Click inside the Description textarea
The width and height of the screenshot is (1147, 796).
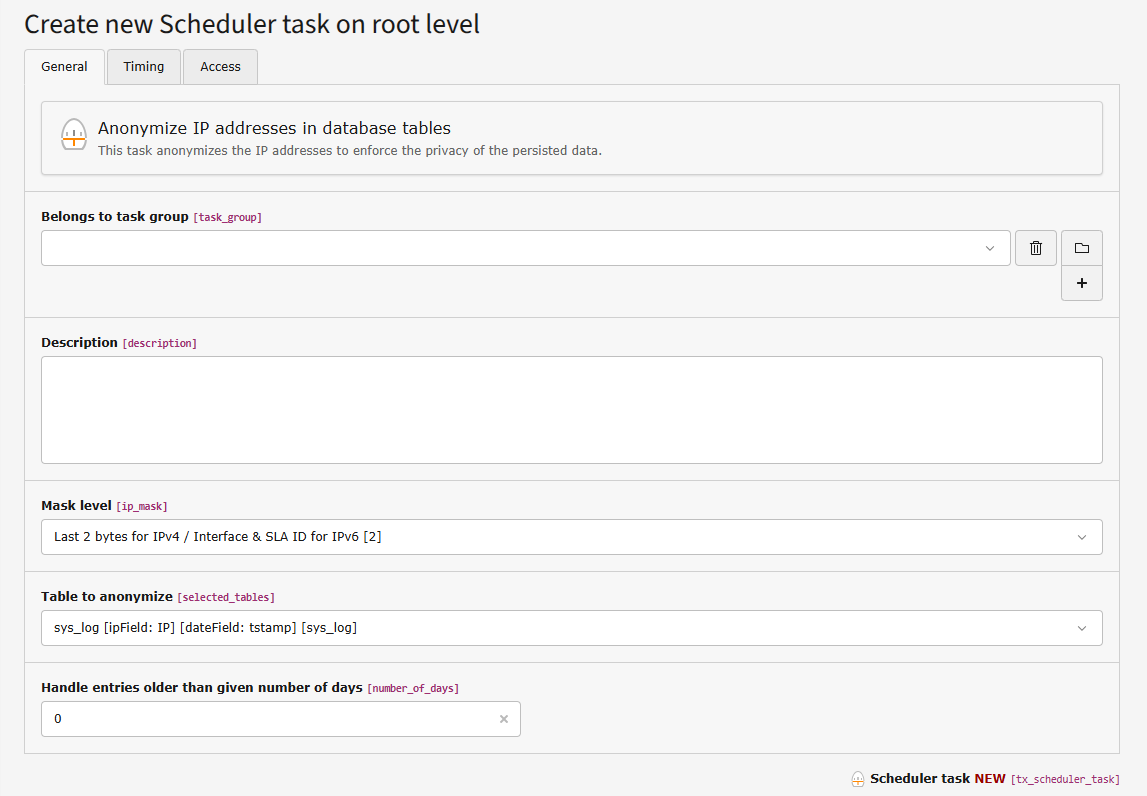(571, 410)
